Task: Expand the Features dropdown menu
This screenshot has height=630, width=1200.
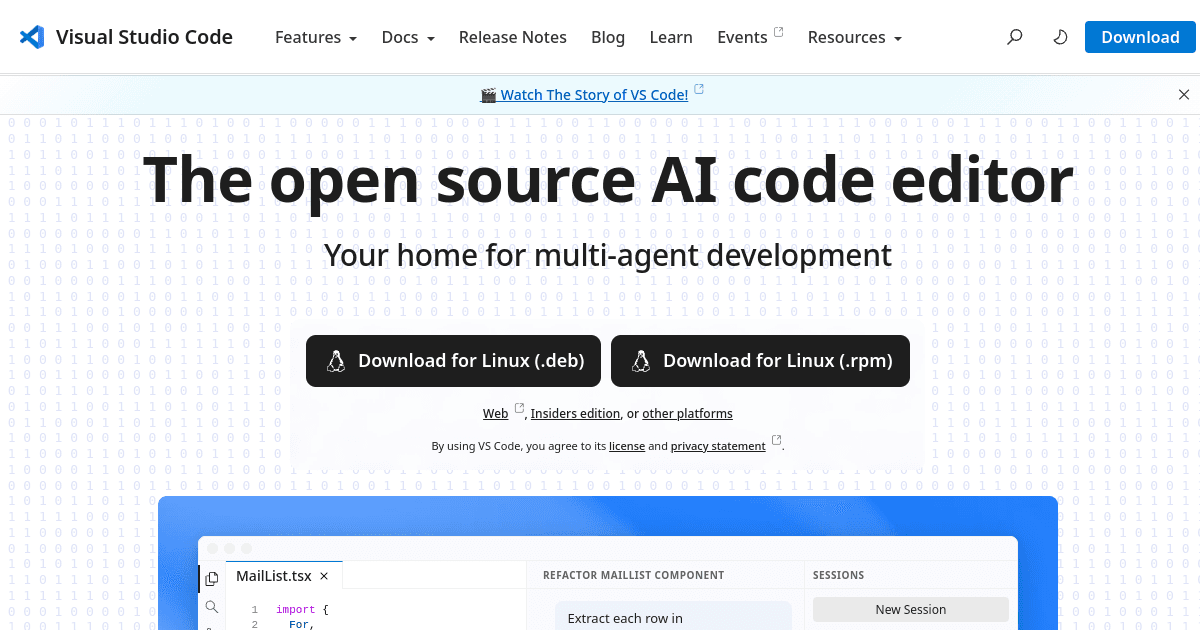Action: click(x=316, y=37)
